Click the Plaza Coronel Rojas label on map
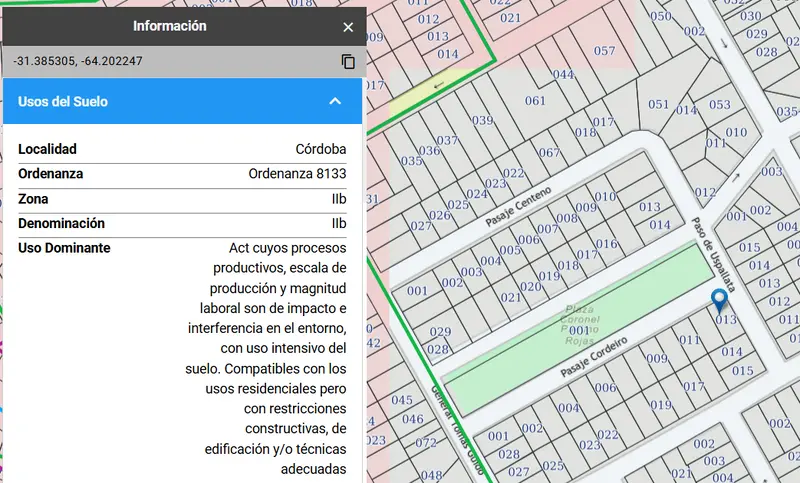 tap(580, 325)
